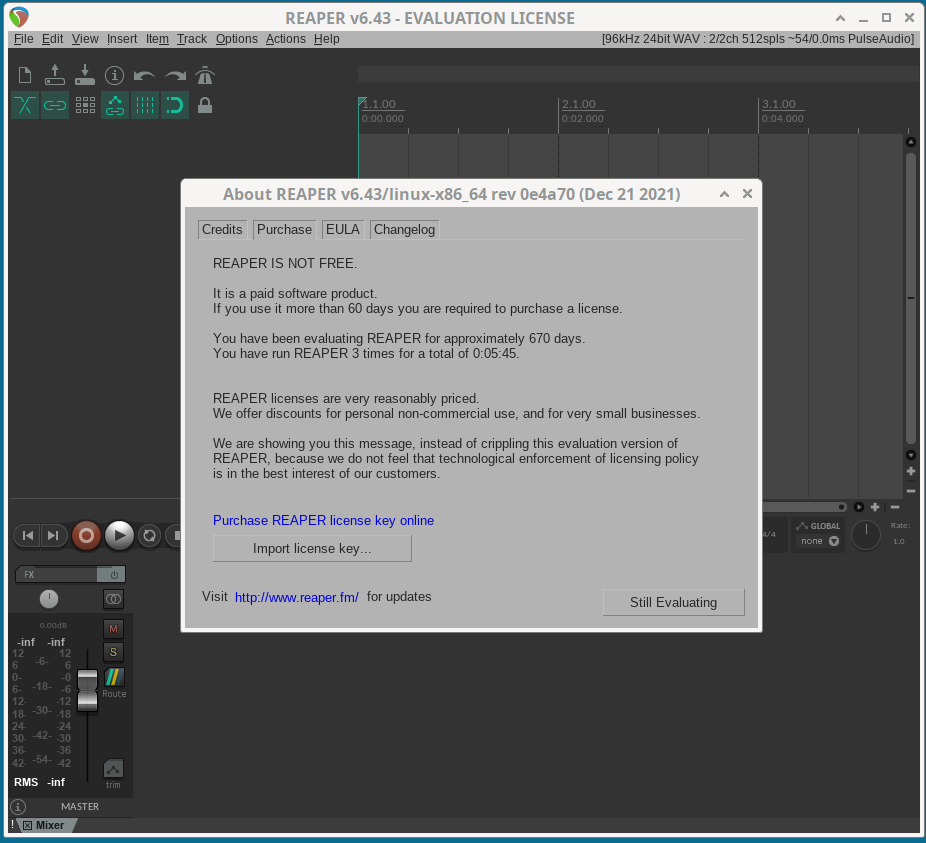Screen dimensions: 926x843
Task: Click the master volume fader handle
Action: click(88, 690)
